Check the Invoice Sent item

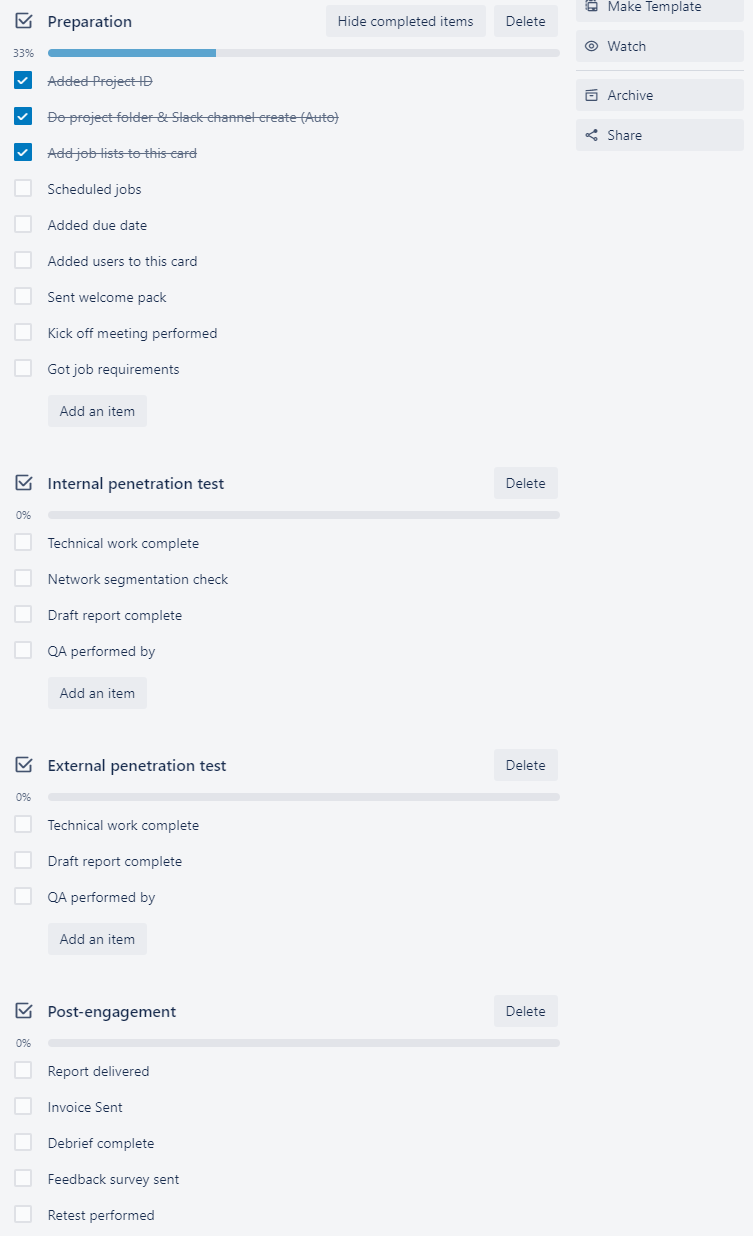point(22,1105)
